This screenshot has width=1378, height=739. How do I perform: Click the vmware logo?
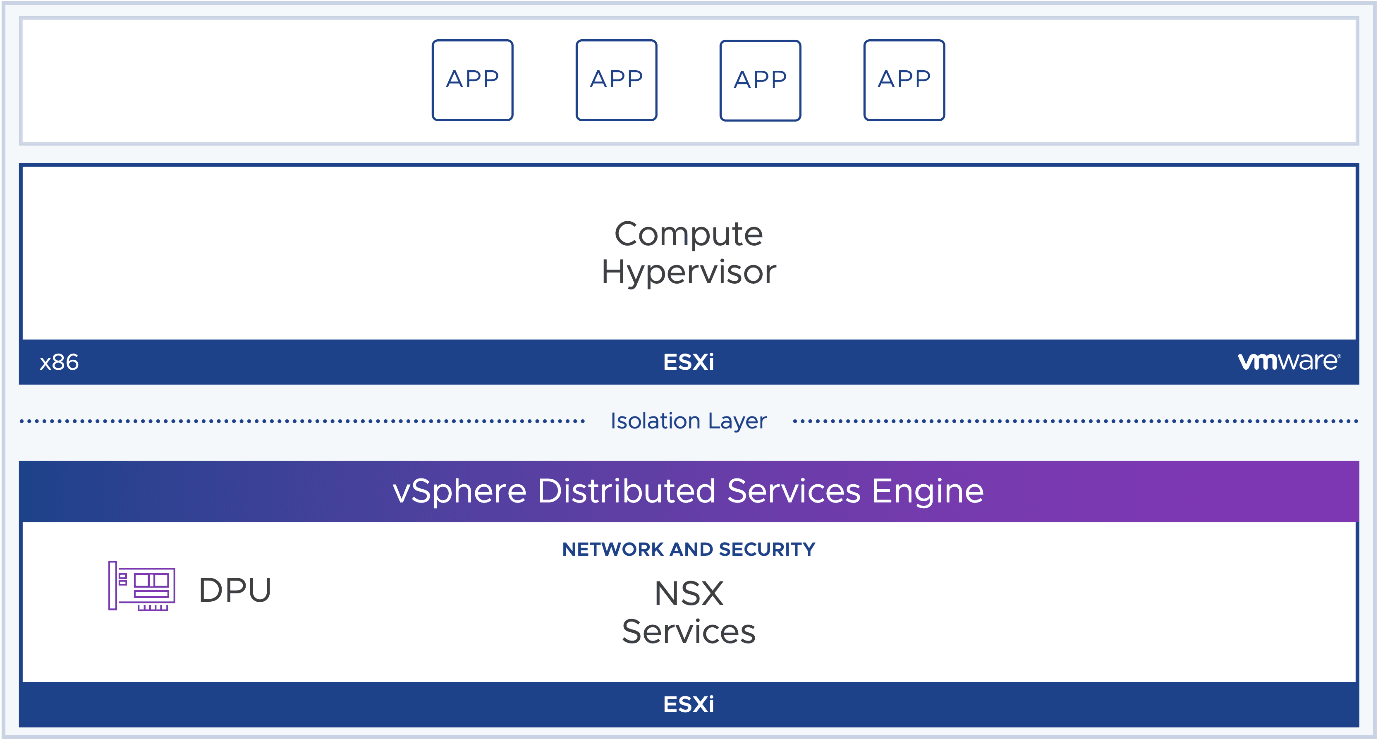[1287, 362]
